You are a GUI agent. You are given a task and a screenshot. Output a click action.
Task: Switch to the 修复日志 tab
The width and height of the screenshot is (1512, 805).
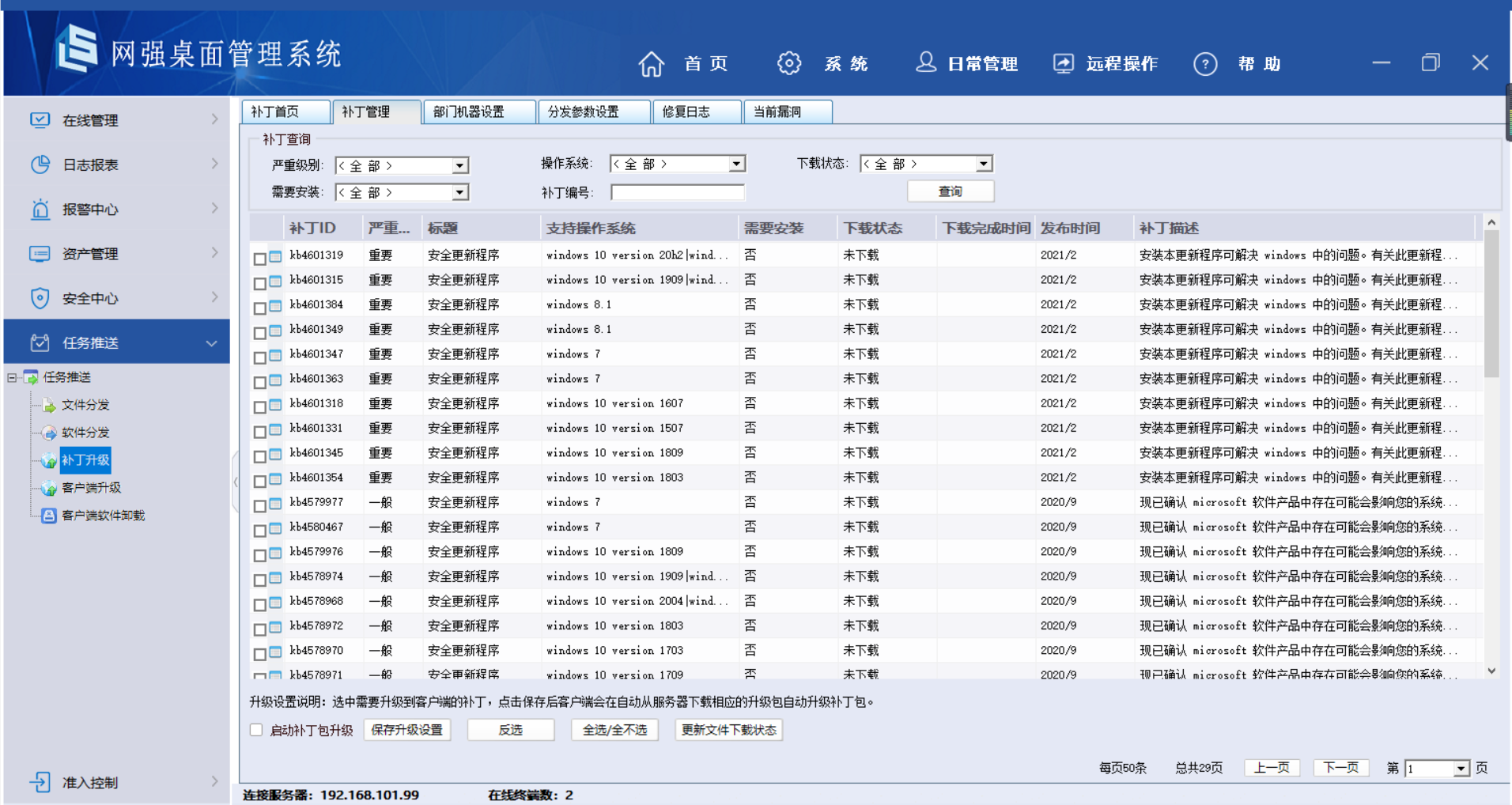[x=697, y=111]
